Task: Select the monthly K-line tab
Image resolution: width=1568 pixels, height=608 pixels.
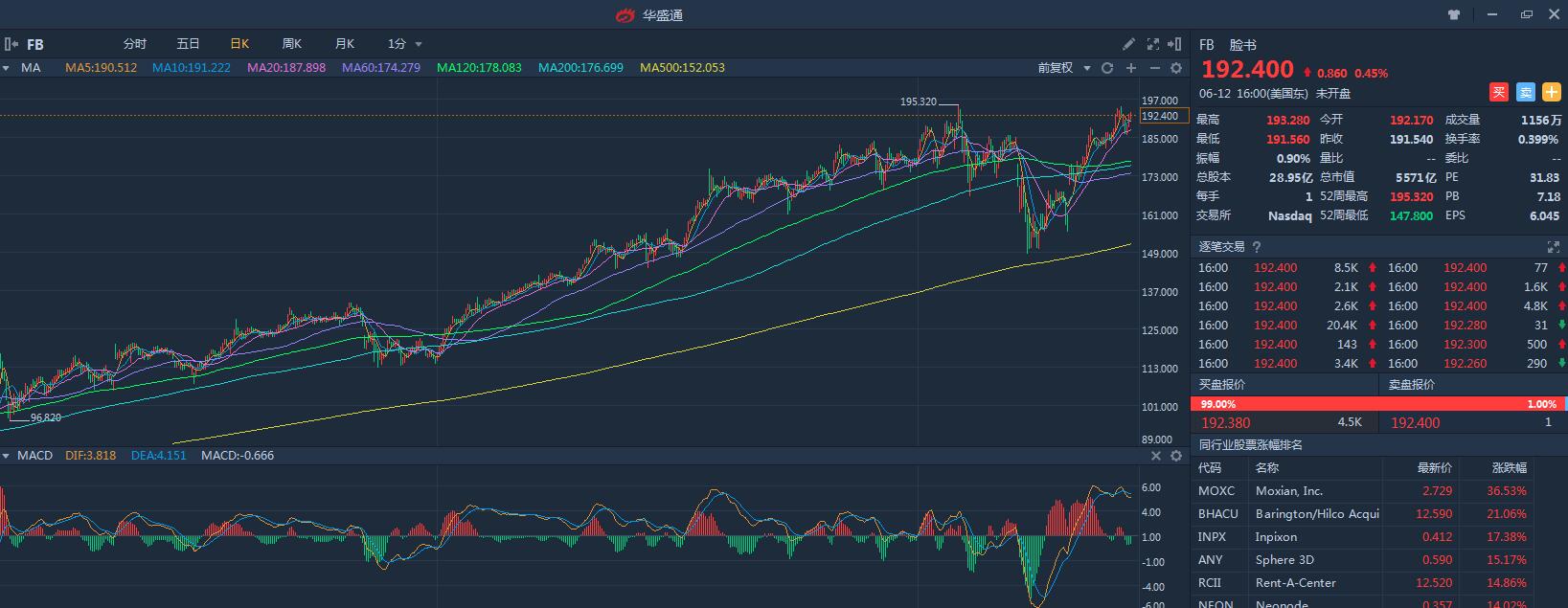Action: point(344,44)
